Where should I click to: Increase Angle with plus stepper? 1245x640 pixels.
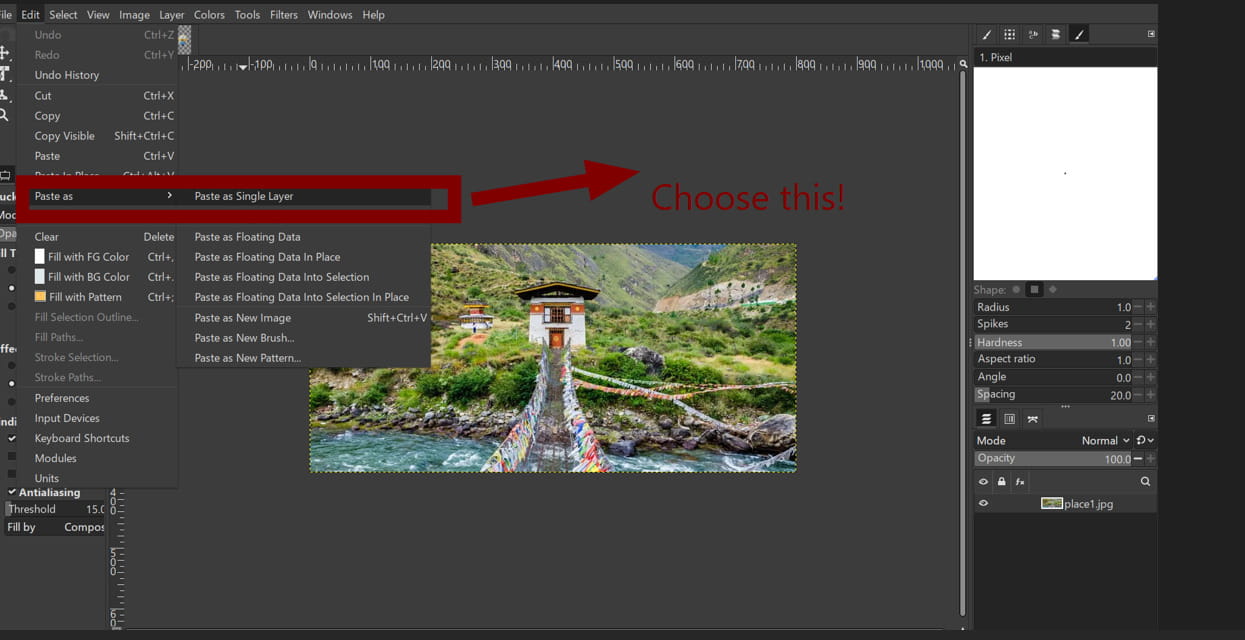pyautogui.click(x=1151, y=377)
